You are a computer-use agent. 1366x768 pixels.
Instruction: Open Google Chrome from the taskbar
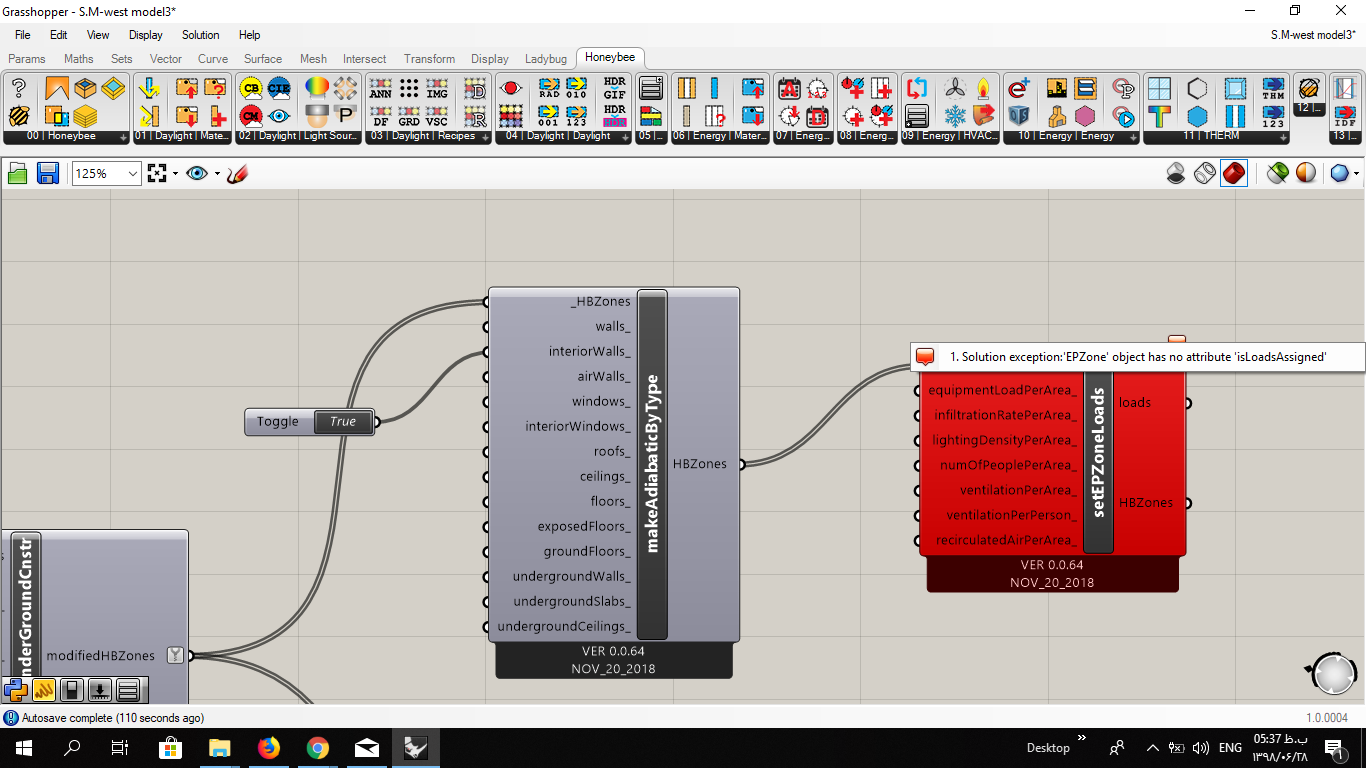[318, 748]
